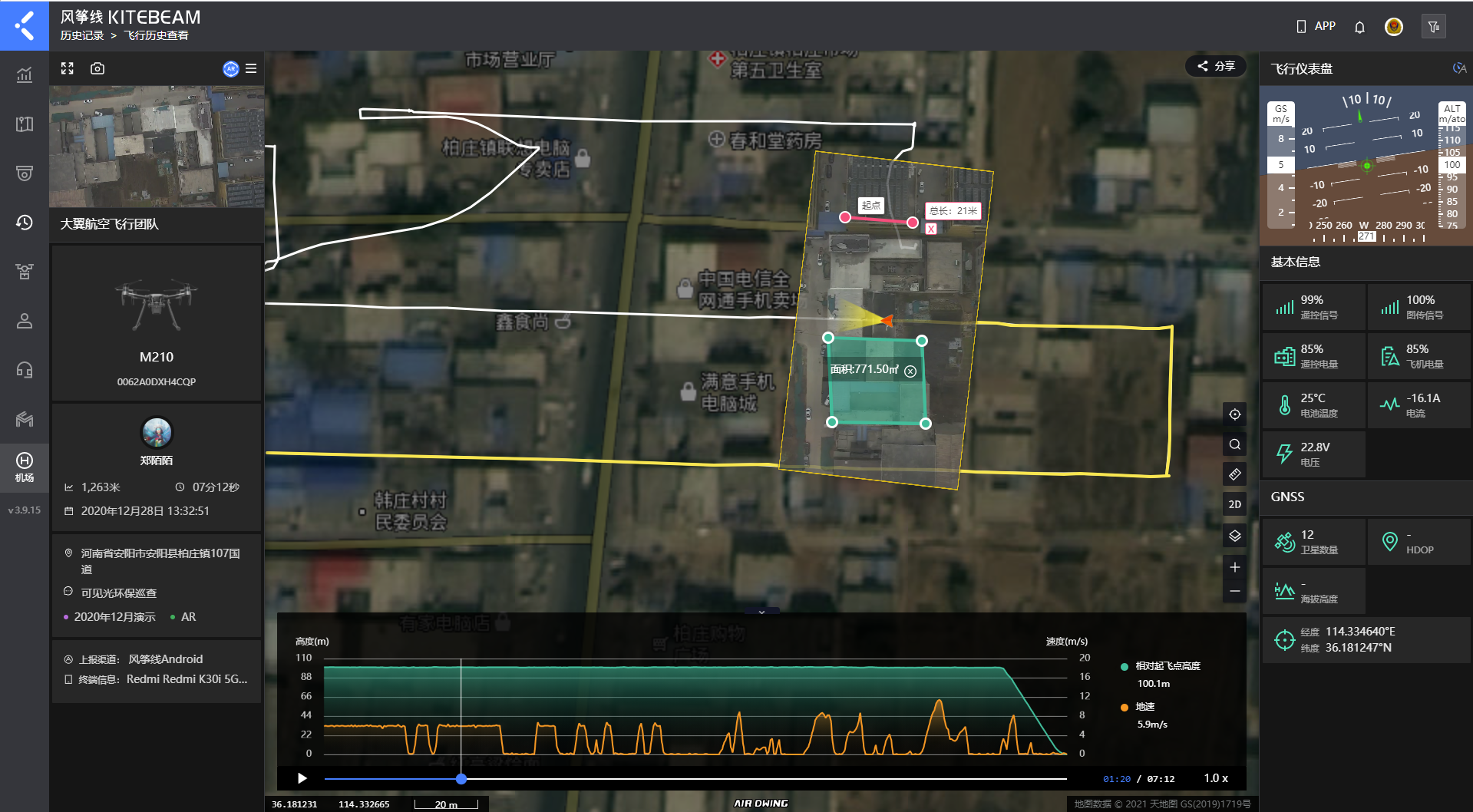The width and height of the screenshot is (1473, 812).
Task: Toggle the flight dashboard view icon
Action: pyautogui.click(x=1459, y=68)
